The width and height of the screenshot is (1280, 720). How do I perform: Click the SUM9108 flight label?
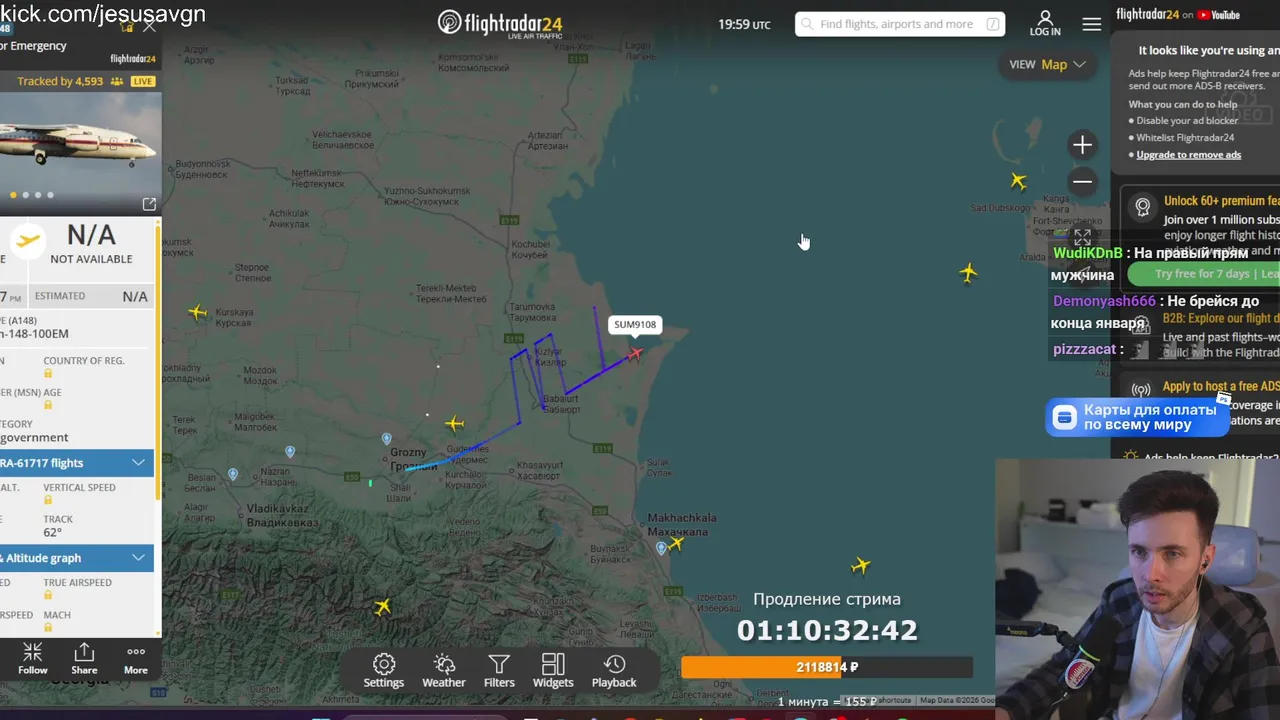point(635,325)
